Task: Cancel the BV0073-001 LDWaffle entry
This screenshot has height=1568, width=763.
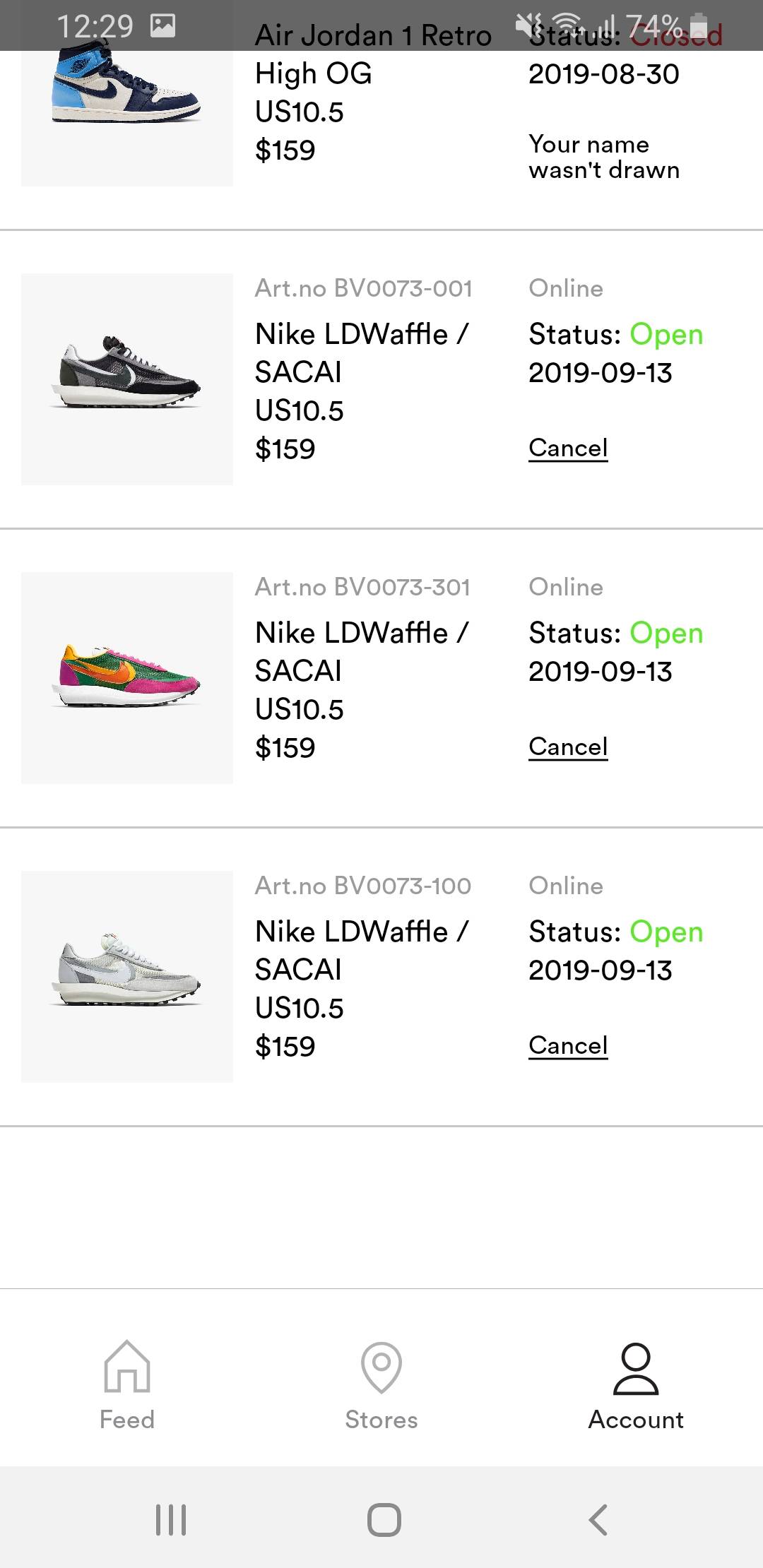Action: (x=568, y=448)
